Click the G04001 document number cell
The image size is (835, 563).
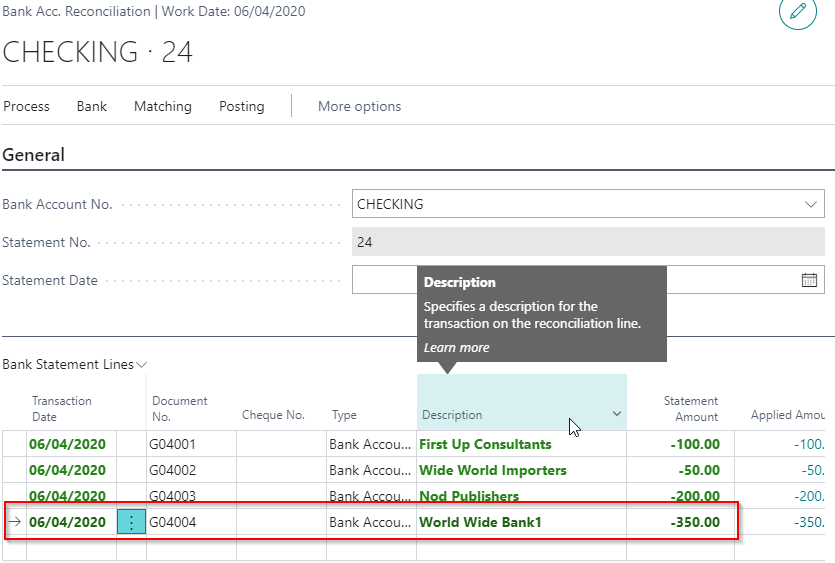tap(173, 444)
